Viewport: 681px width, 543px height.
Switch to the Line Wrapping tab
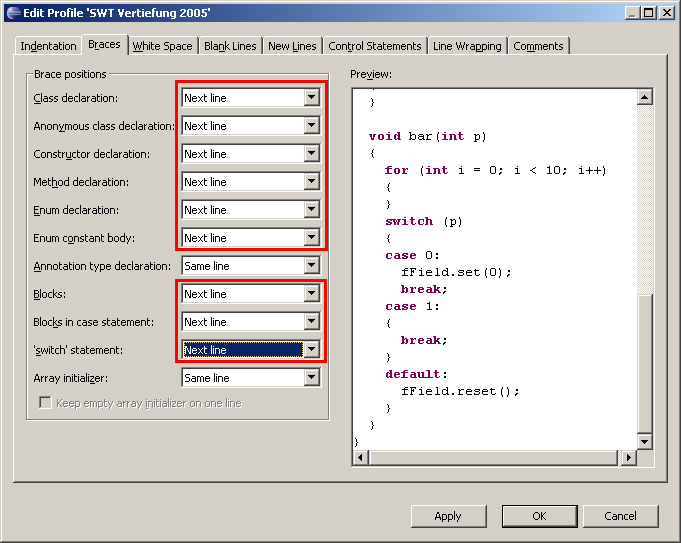click(467, 46)
